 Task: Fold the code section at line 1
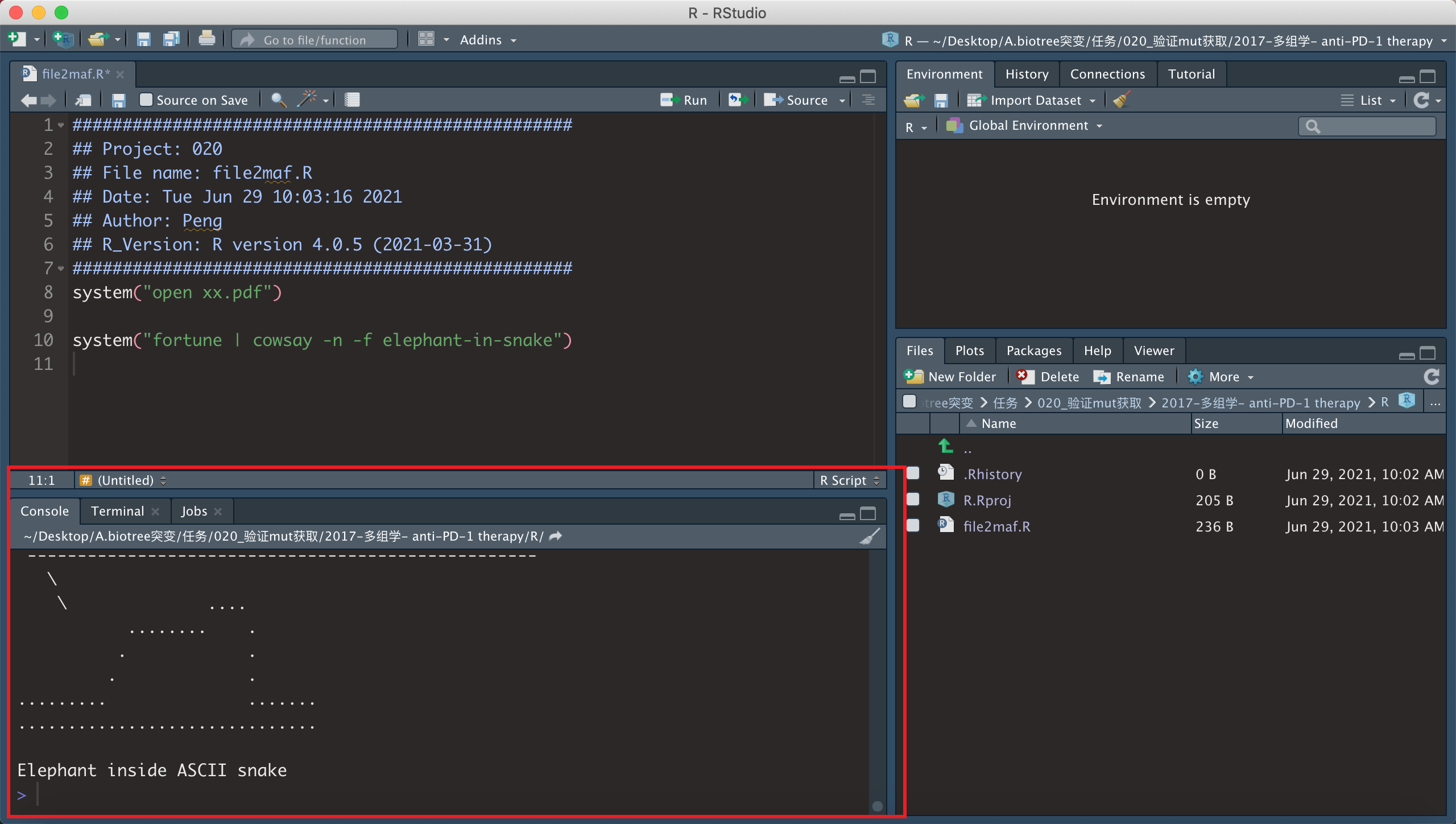61,125
